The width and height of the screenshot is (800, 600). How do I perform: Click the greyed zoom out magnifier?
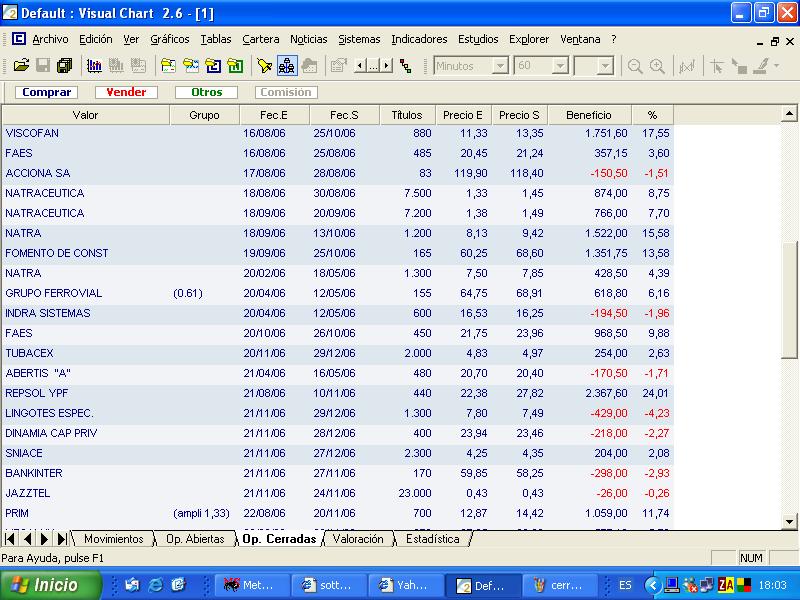(635, 66)
